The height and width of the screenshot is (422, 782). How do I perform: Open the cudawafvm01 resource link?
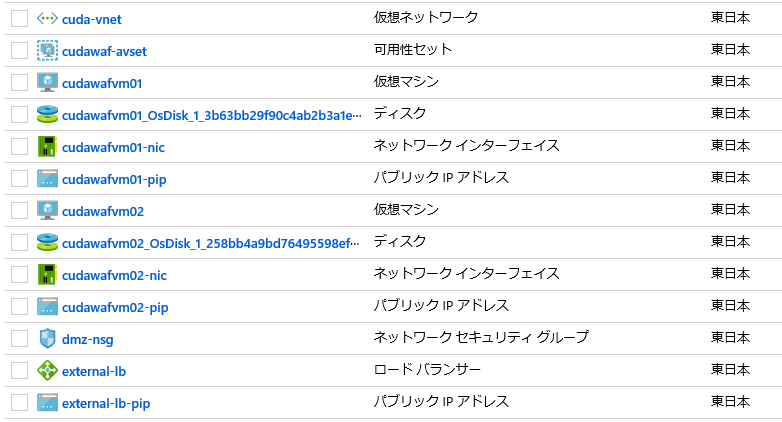point(102,83)
